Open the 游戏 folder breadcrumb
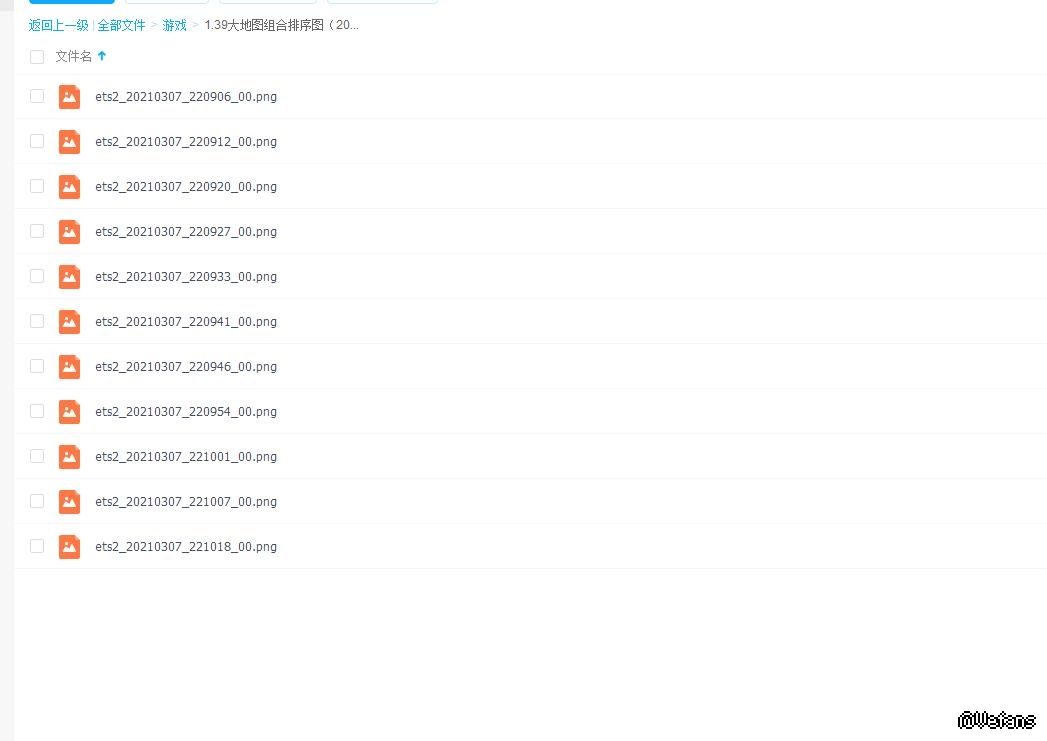Image resolution: width=1047 pixels, height=741 pixels. (175, 25)
